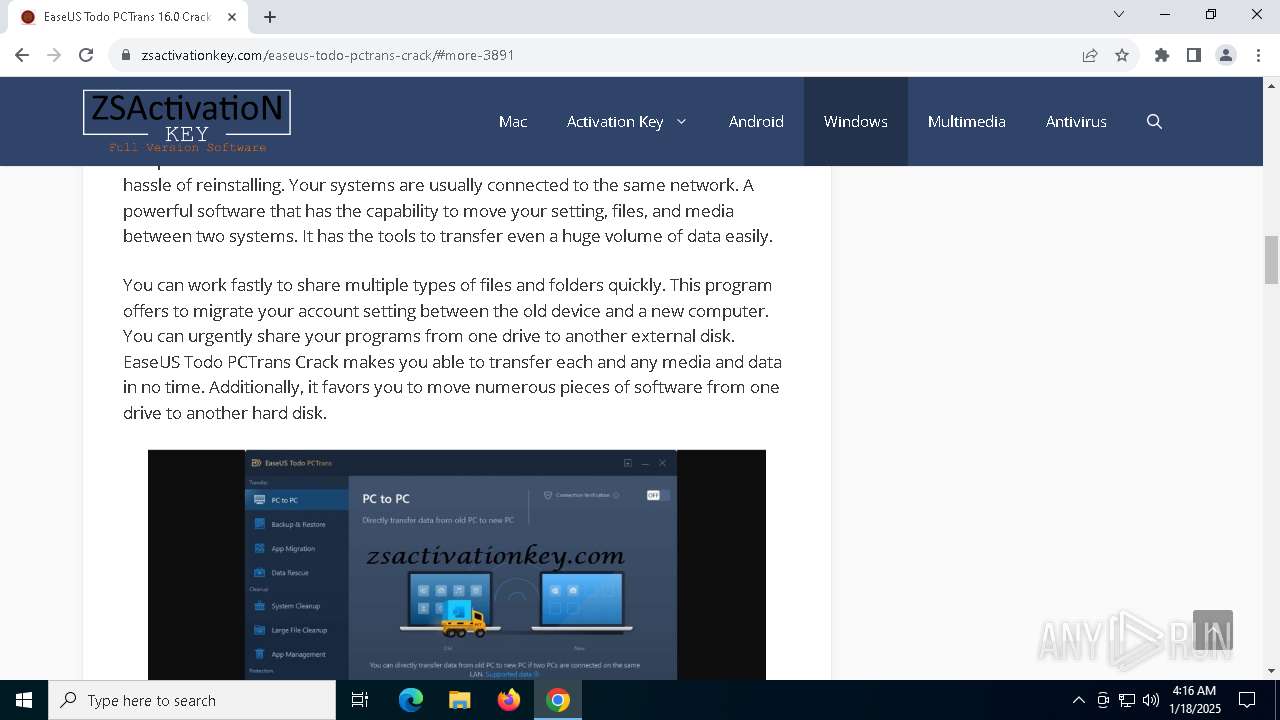
Task: Launch Firefox from the taskbar
Action: tap(509, 700)
